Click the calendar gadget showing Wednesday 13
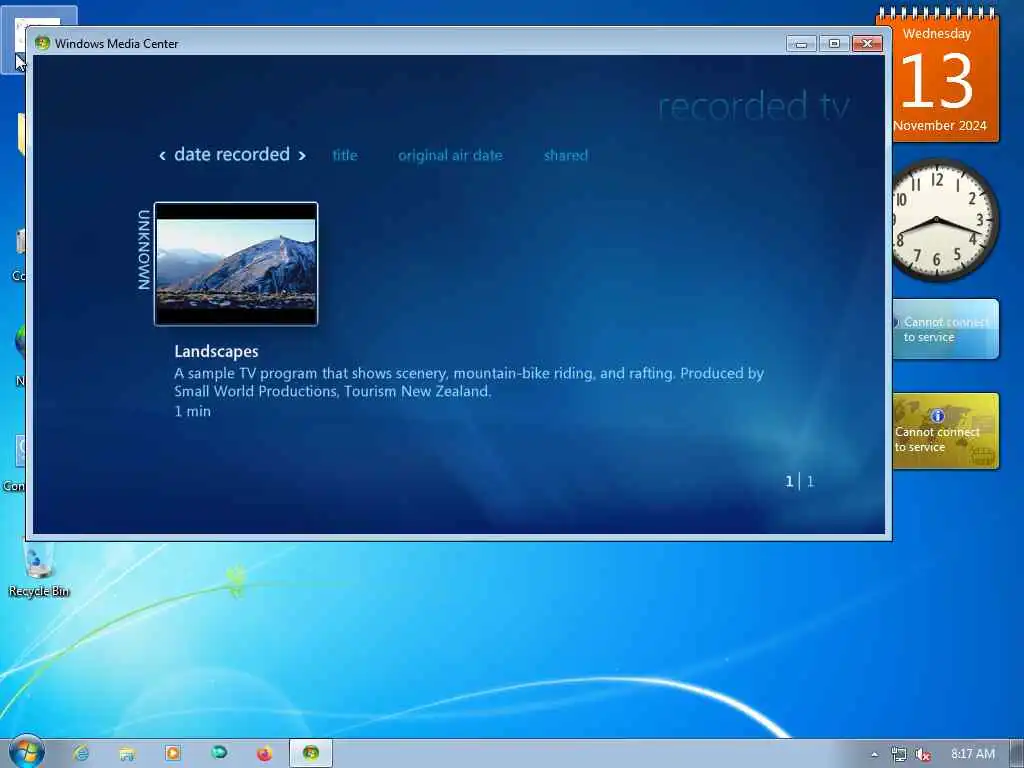Viewport: 1024px width, 768px height. [938, 75]
